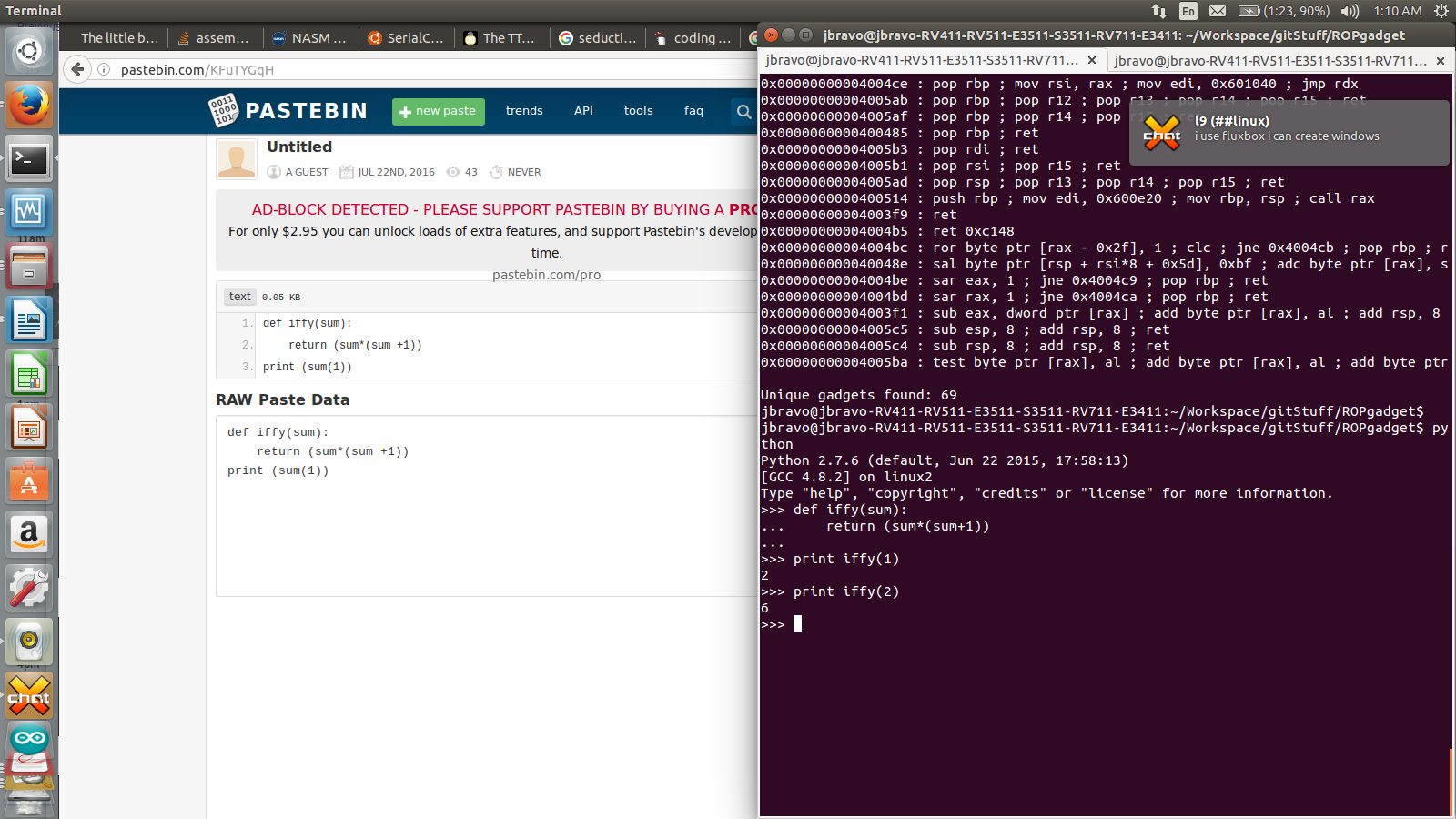Click the Pastebin search magnifier icon

pos(743,111)
